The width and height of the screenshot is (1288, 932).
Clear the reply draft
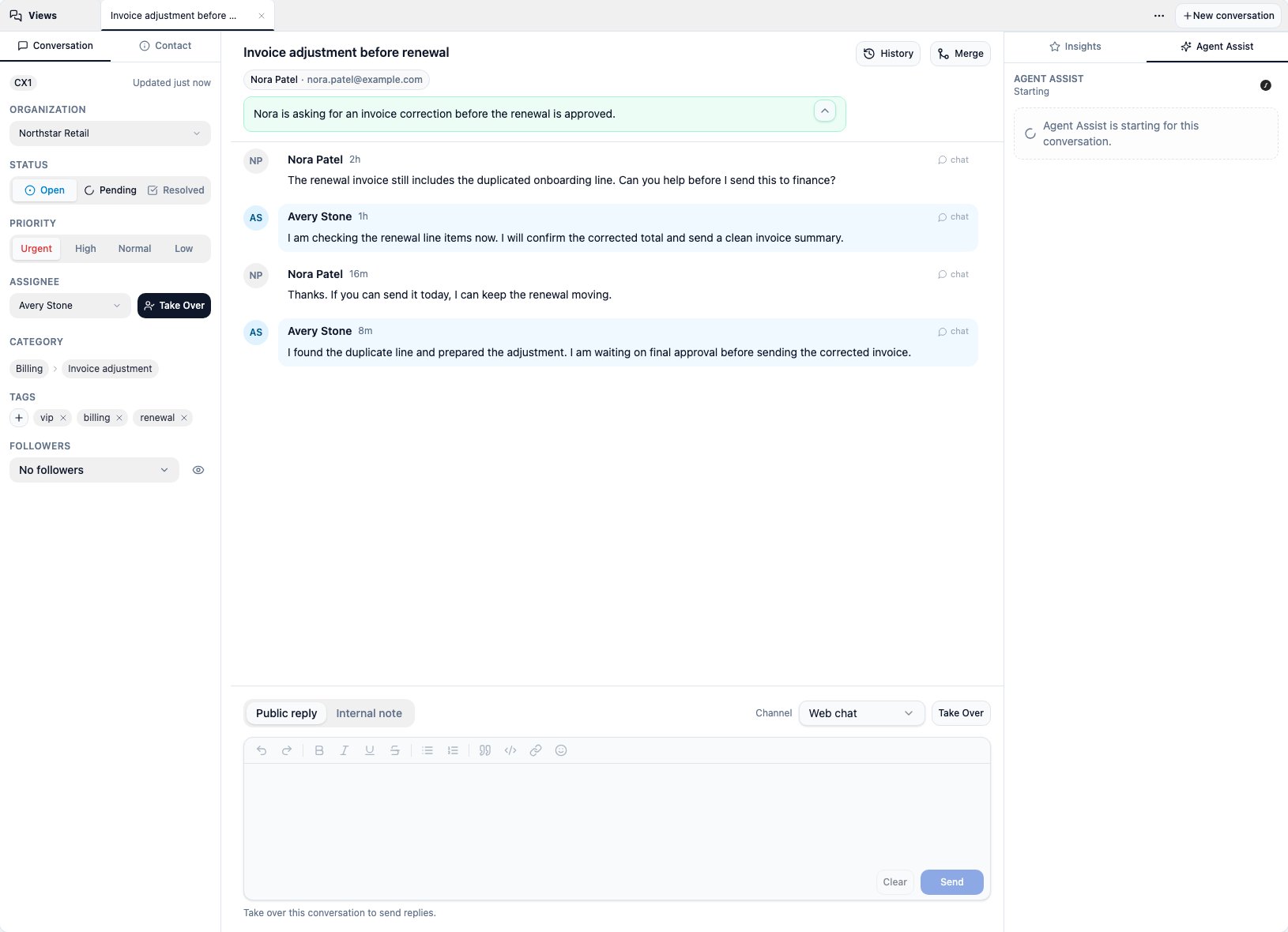coord(894,882)
